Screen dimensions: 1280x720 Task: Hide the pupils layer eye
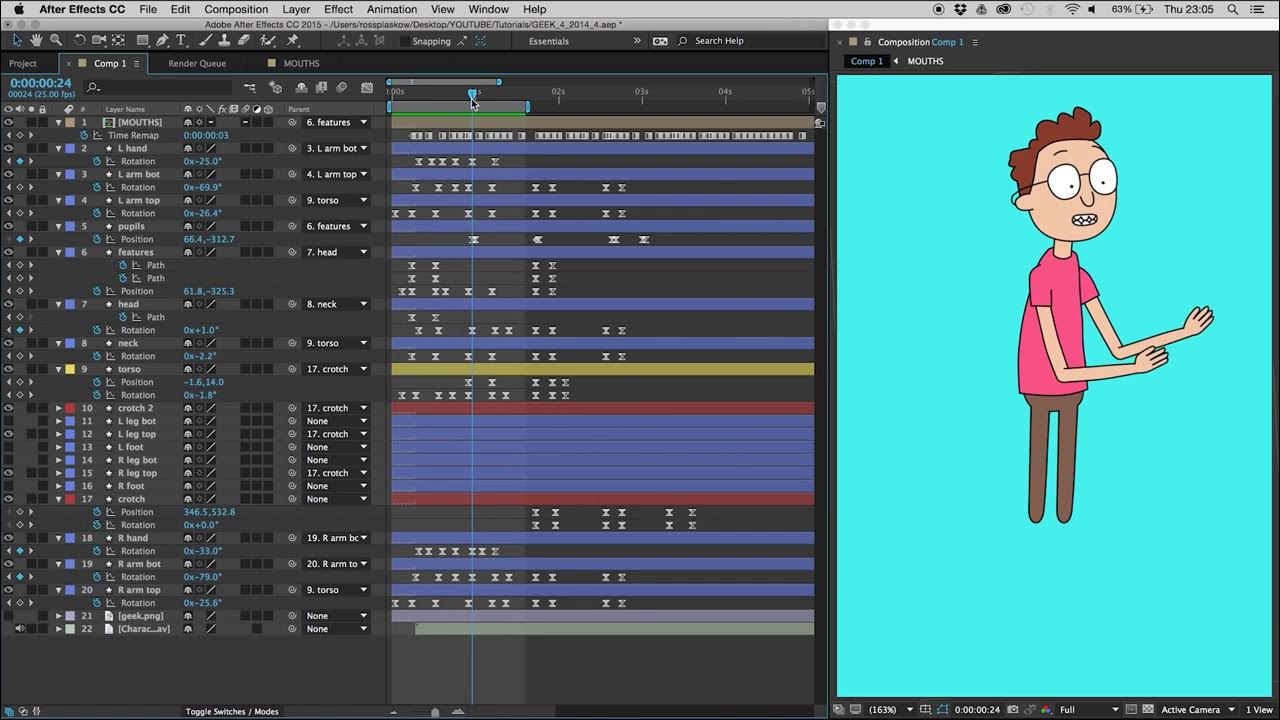point(9,226)
